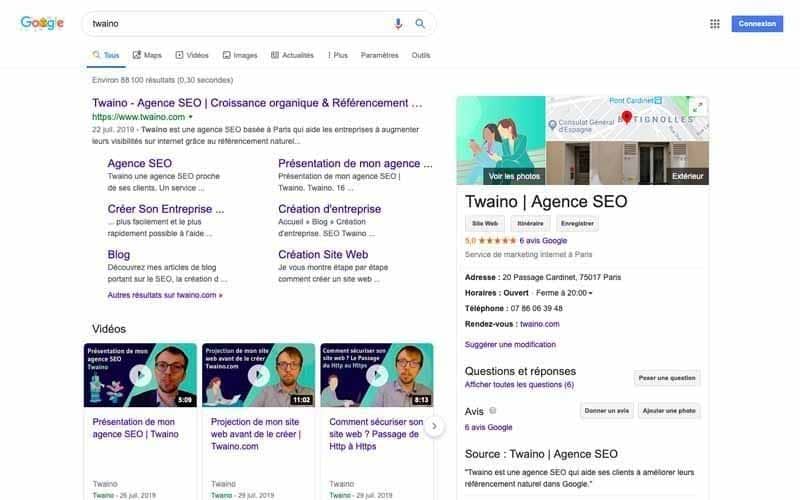Switch to the Images tab

pyautogui.click(x=240, y=55)
